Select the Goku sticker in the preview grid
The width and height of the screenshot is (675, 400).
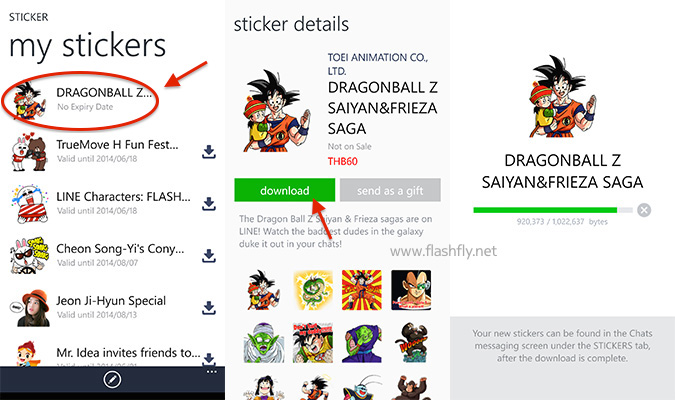258,290
